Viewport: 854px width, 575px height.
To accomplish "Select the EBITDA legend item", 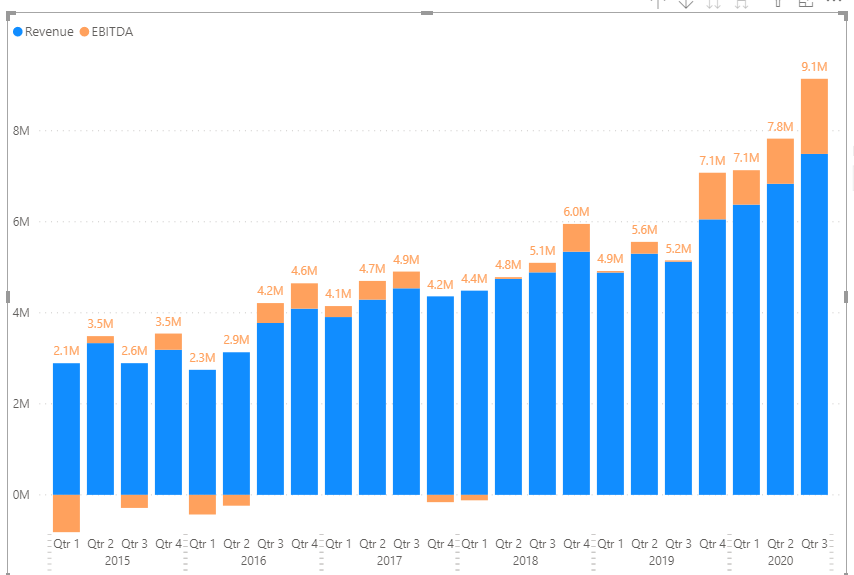I will point(106,32).
